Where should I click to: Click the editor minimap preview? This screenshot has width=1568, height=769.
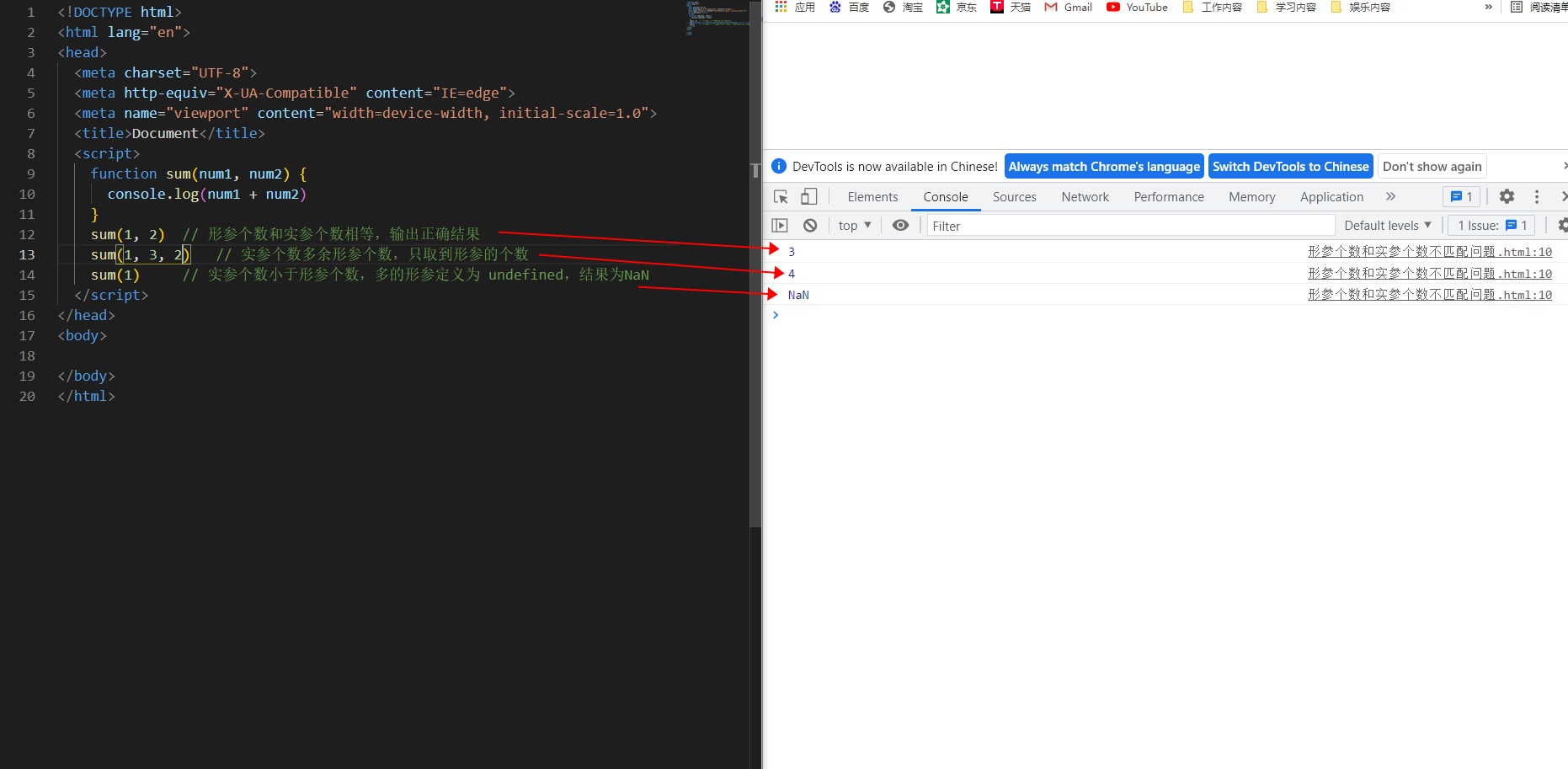[x=717, y=17]
